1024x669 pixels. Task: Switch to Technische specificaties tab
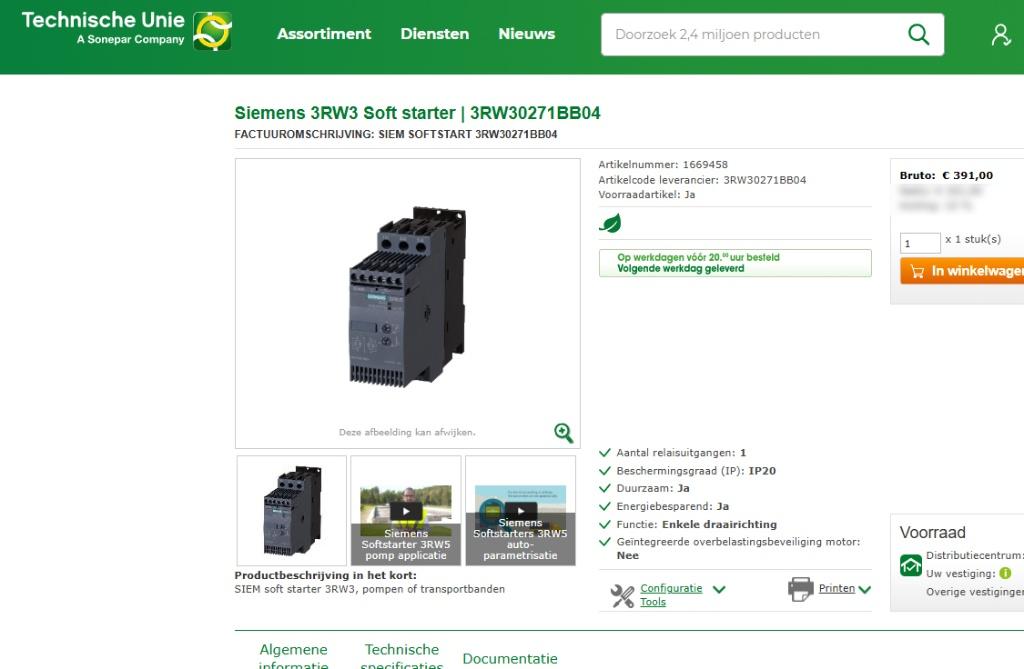[402, 657]
